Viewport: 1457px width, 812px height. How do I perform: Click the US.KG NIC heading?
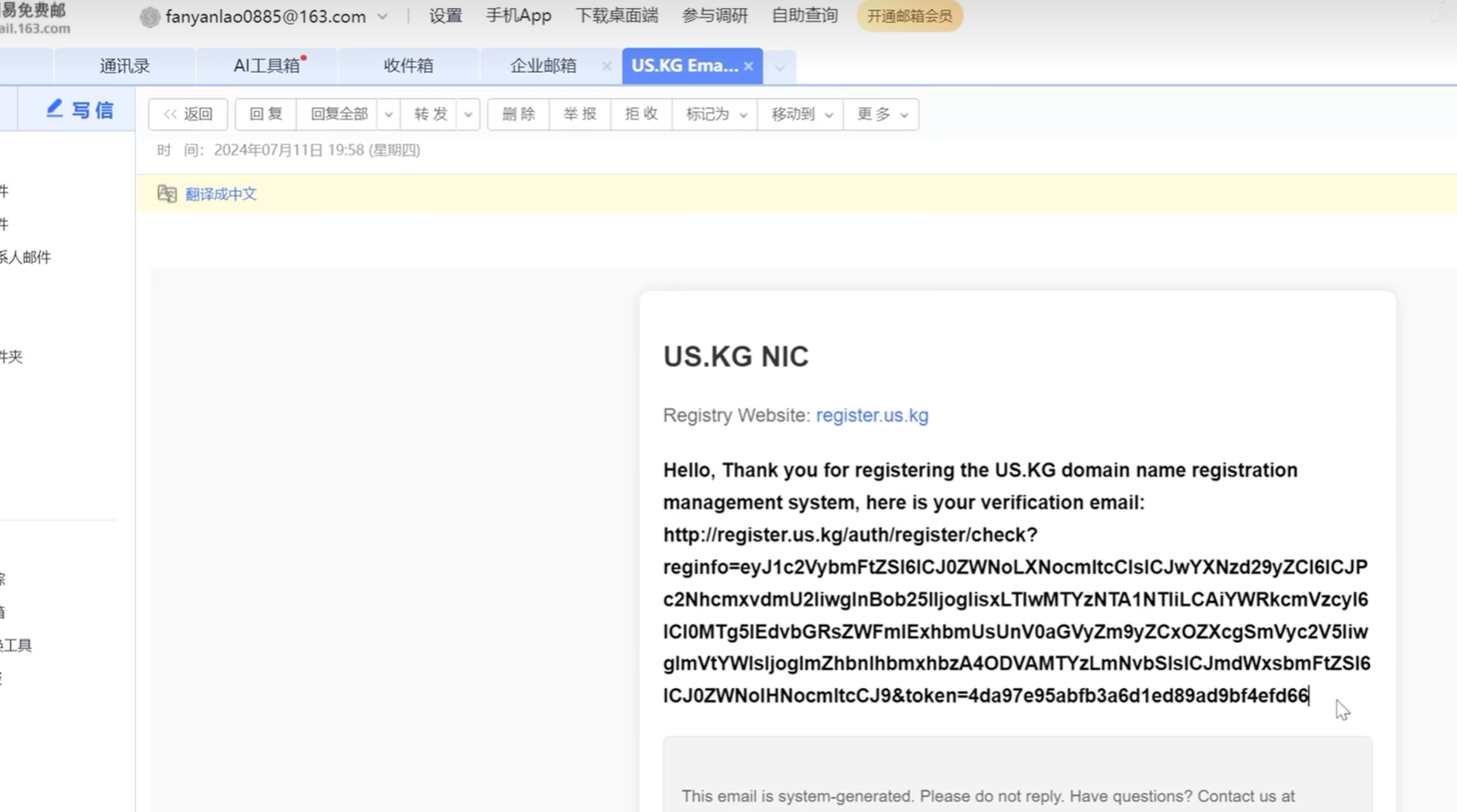(x=736, y=356)
